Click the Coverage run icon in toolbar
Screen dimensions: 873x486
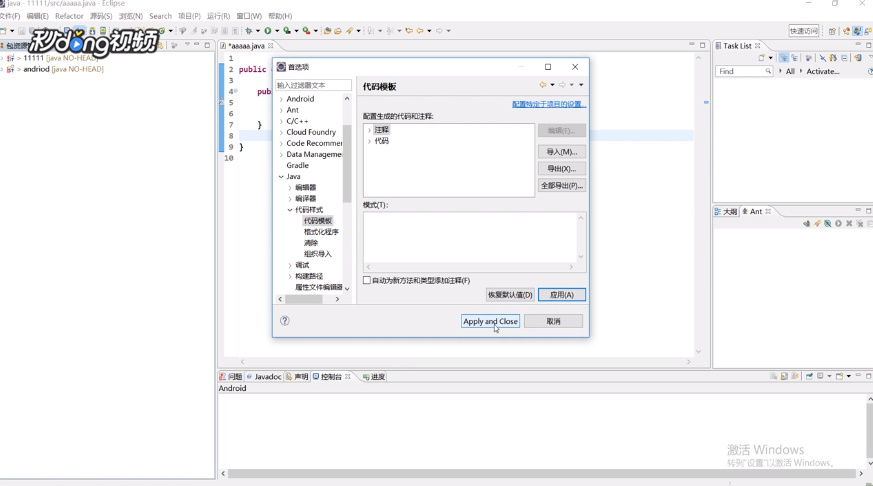(x=287, y=31)
